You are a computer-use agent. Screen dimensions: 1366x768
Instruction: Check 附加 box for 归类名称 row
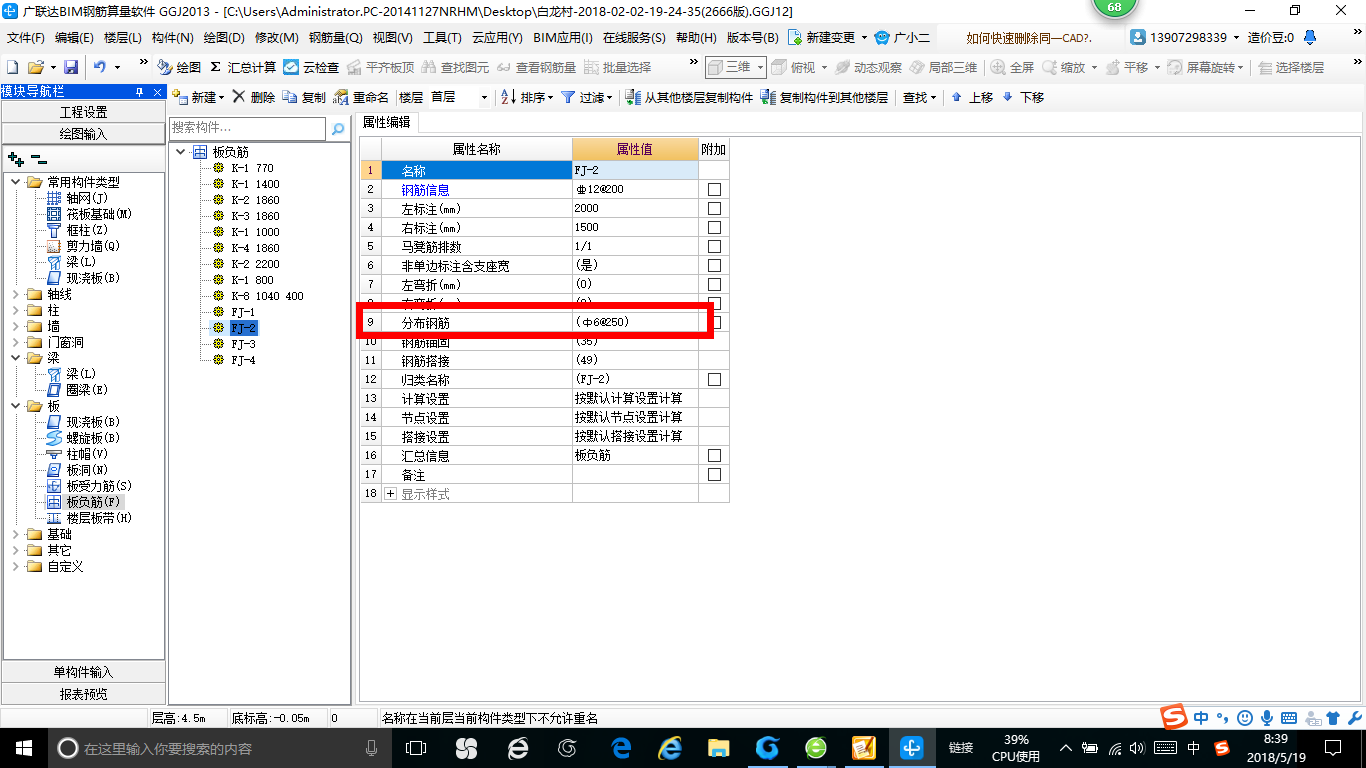click(714, 380)
